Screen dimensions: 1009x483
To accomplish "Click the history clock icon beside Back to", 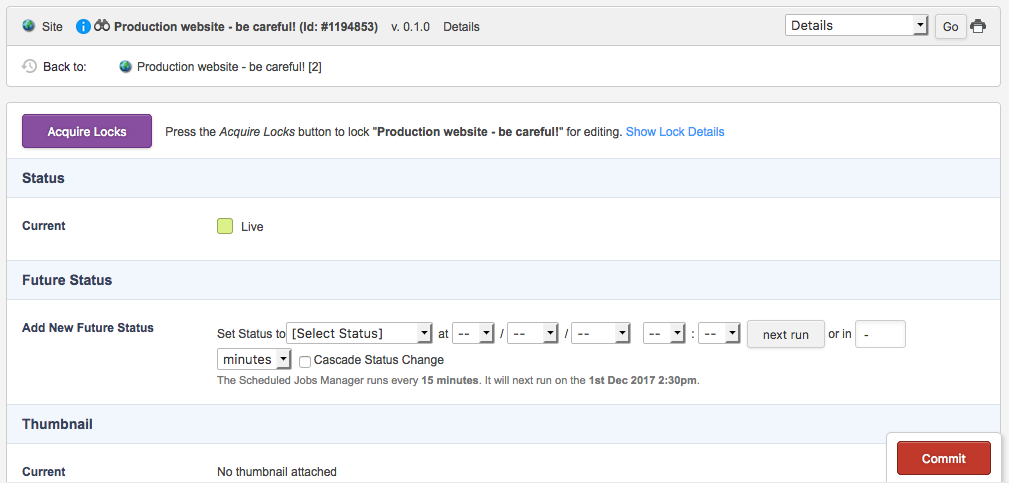I will (x=30, y=67).
